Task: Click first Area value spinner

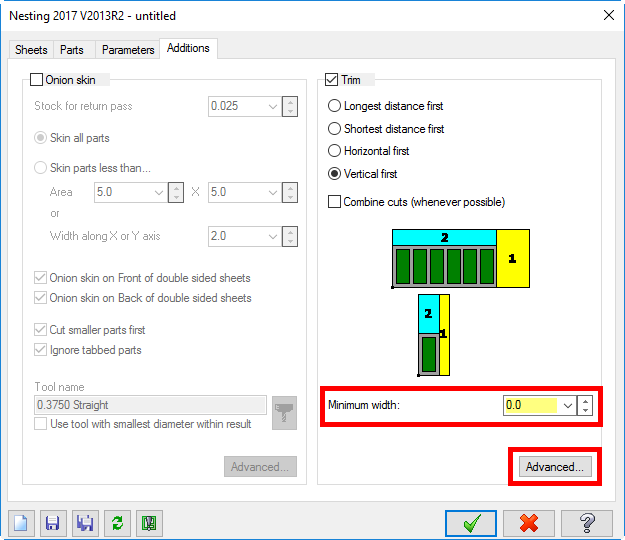Action: [x=176, y=192]
